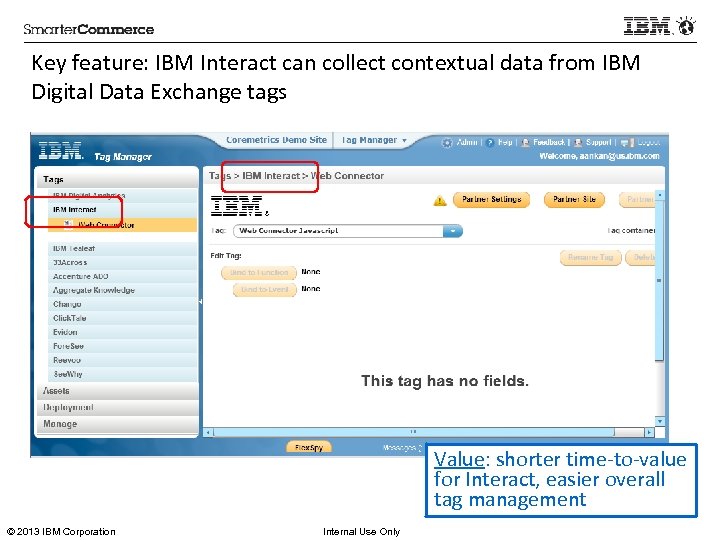Select IBM Tealeaf in the Tags list
This screenshot has width=720, height=540.
pos(123,248)
